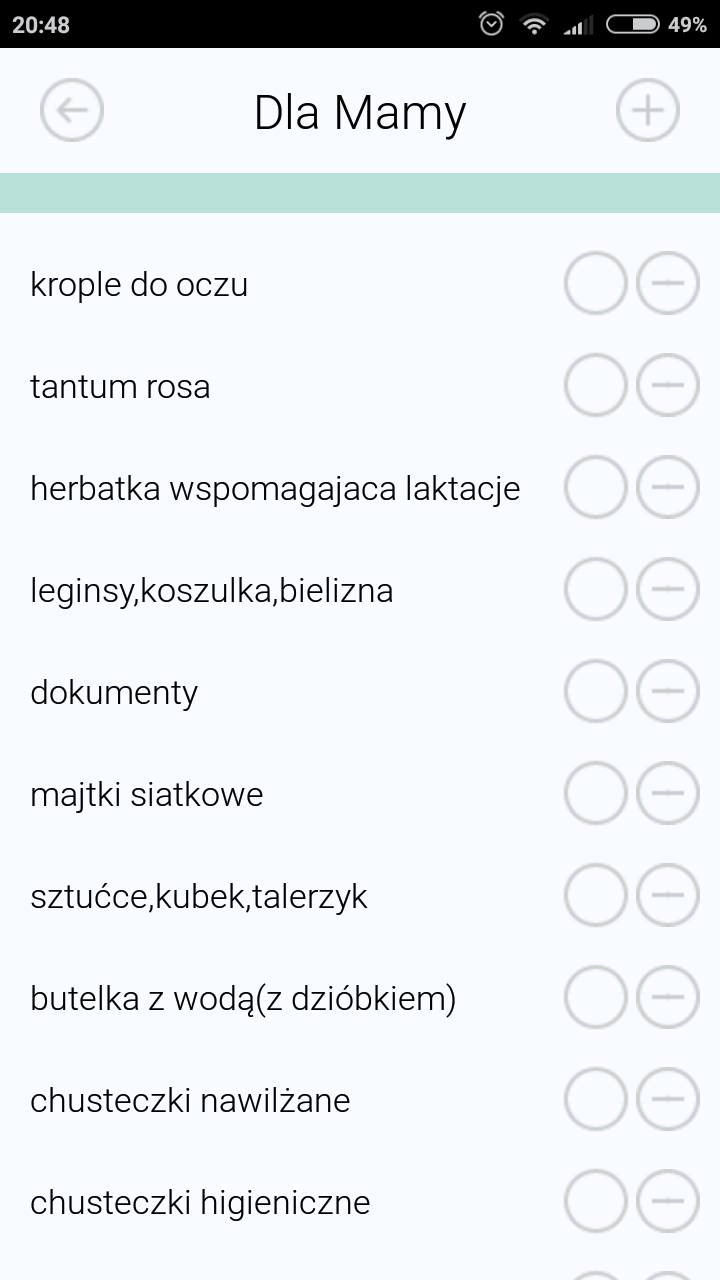Tap the 'Dla Mamy' title
This screenshot has height=1280, width=720.
360,112
